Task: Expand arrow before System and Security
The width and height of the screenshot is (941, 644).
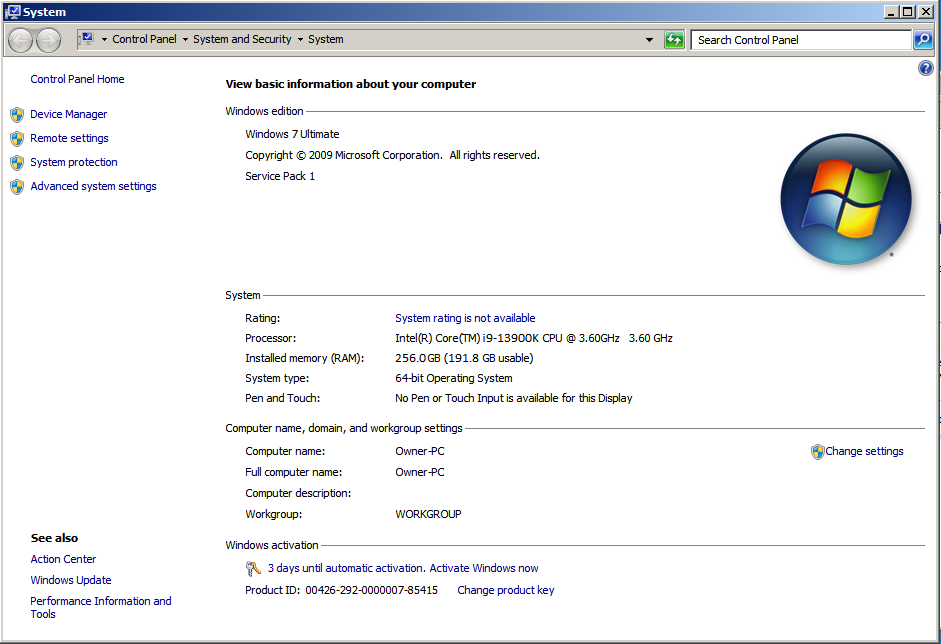Action: click(x=185, y=40)
